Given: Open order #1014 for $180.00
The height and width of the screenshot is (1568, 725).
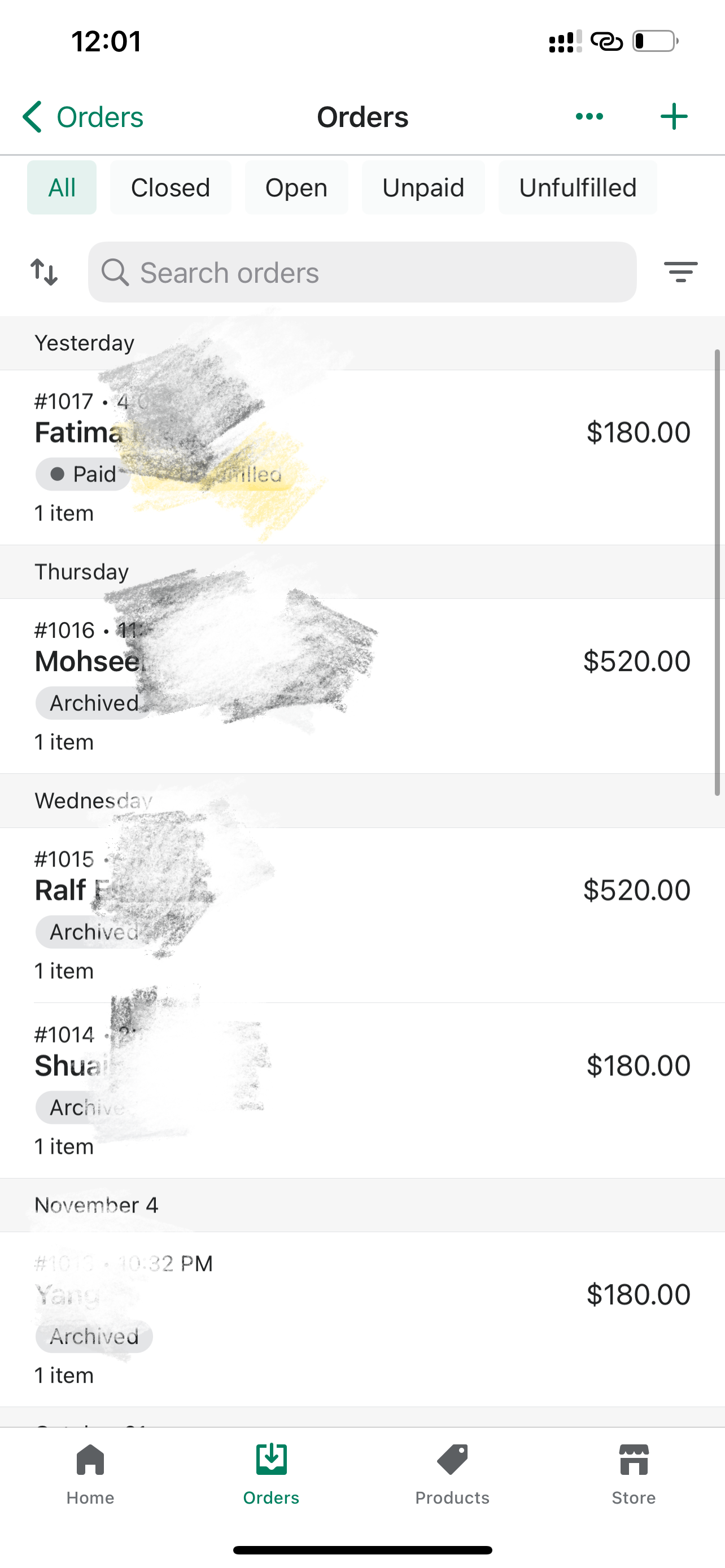Looking at the screenshot, I should coord(426,1089).
